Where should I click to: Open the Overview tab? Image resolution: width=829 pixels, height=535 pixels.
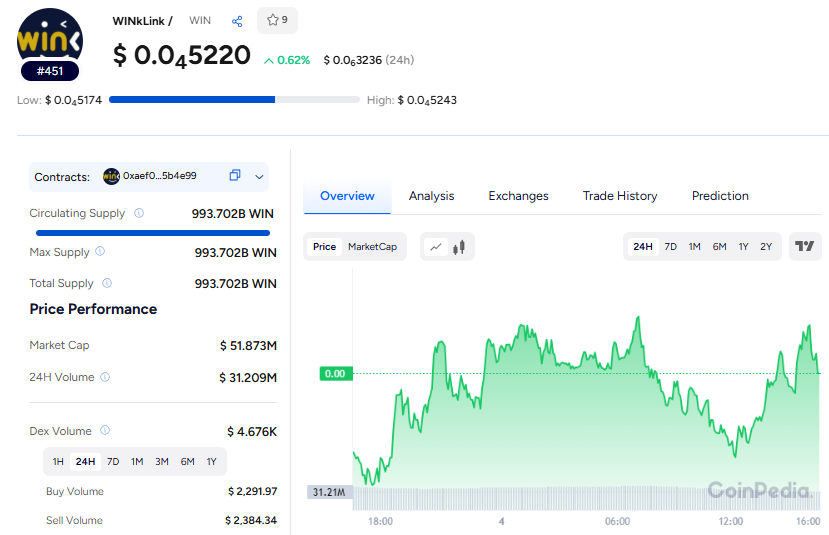[347, 196]
